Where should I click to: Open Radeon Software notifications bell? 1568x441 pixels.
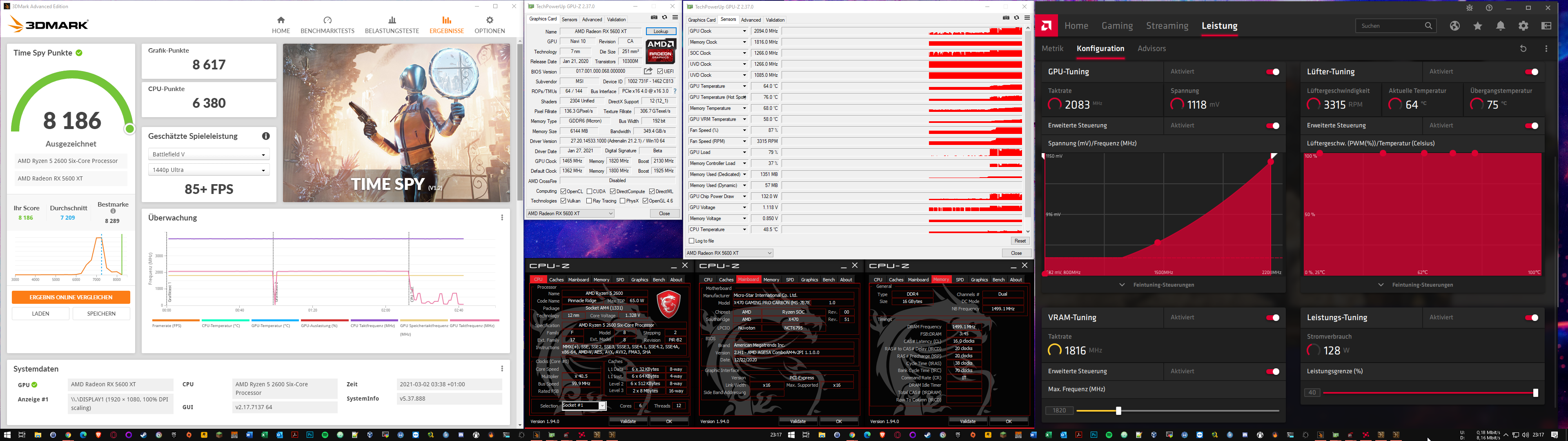[1501, 26]
